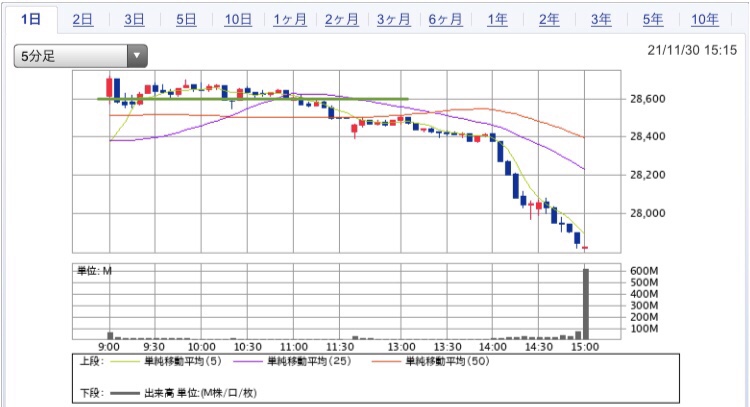This screenshot has width=750, height=407.
Task: Open the 2ヶ月 chart range
Action: [342, 20]
